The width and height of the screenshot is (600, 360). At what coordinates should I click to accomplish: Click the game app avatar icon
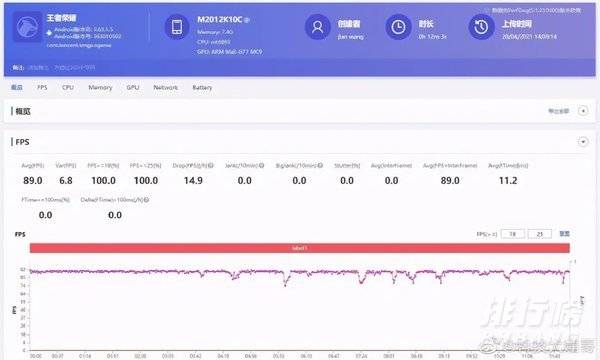27,27
